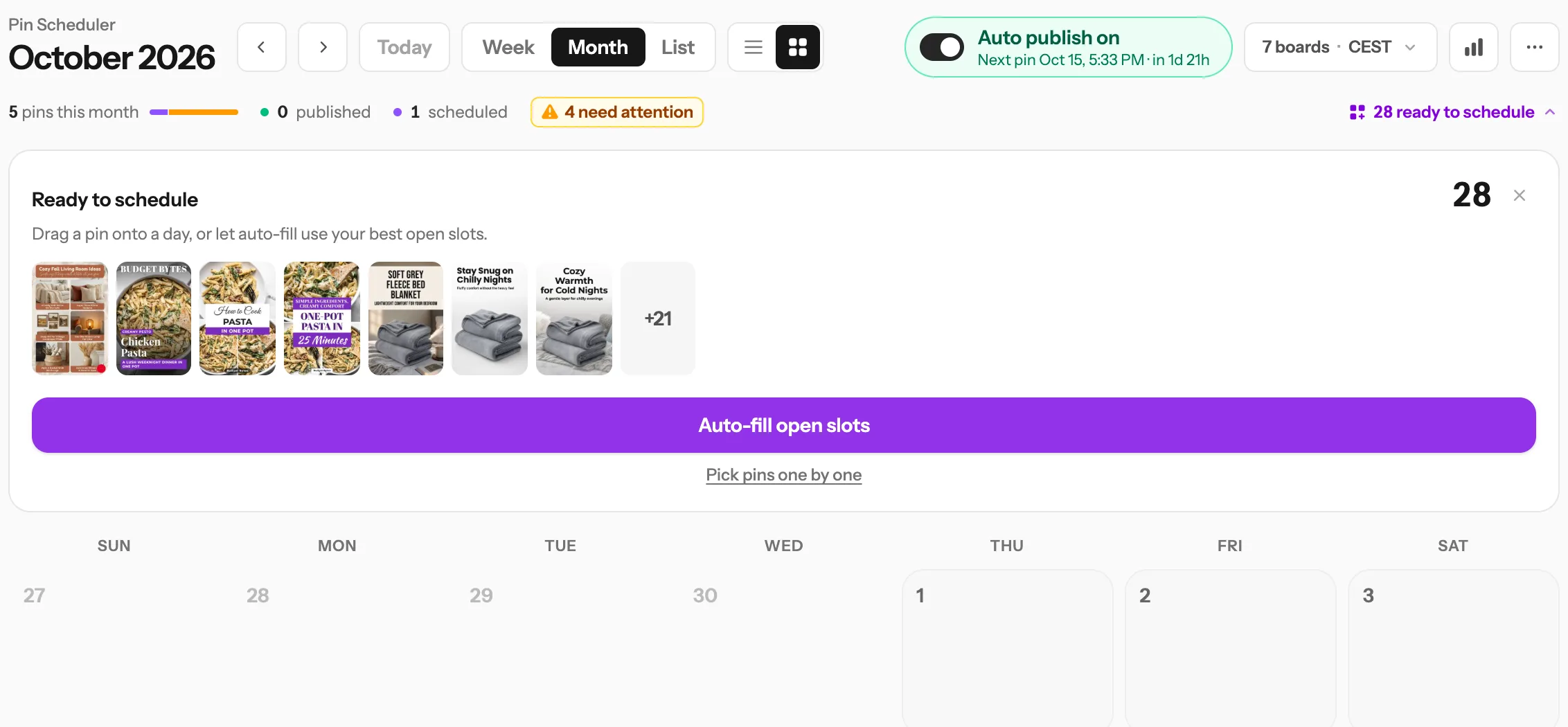
Task: Open the Thursday October 1 day cell
Action: [x=1007, y=648]
